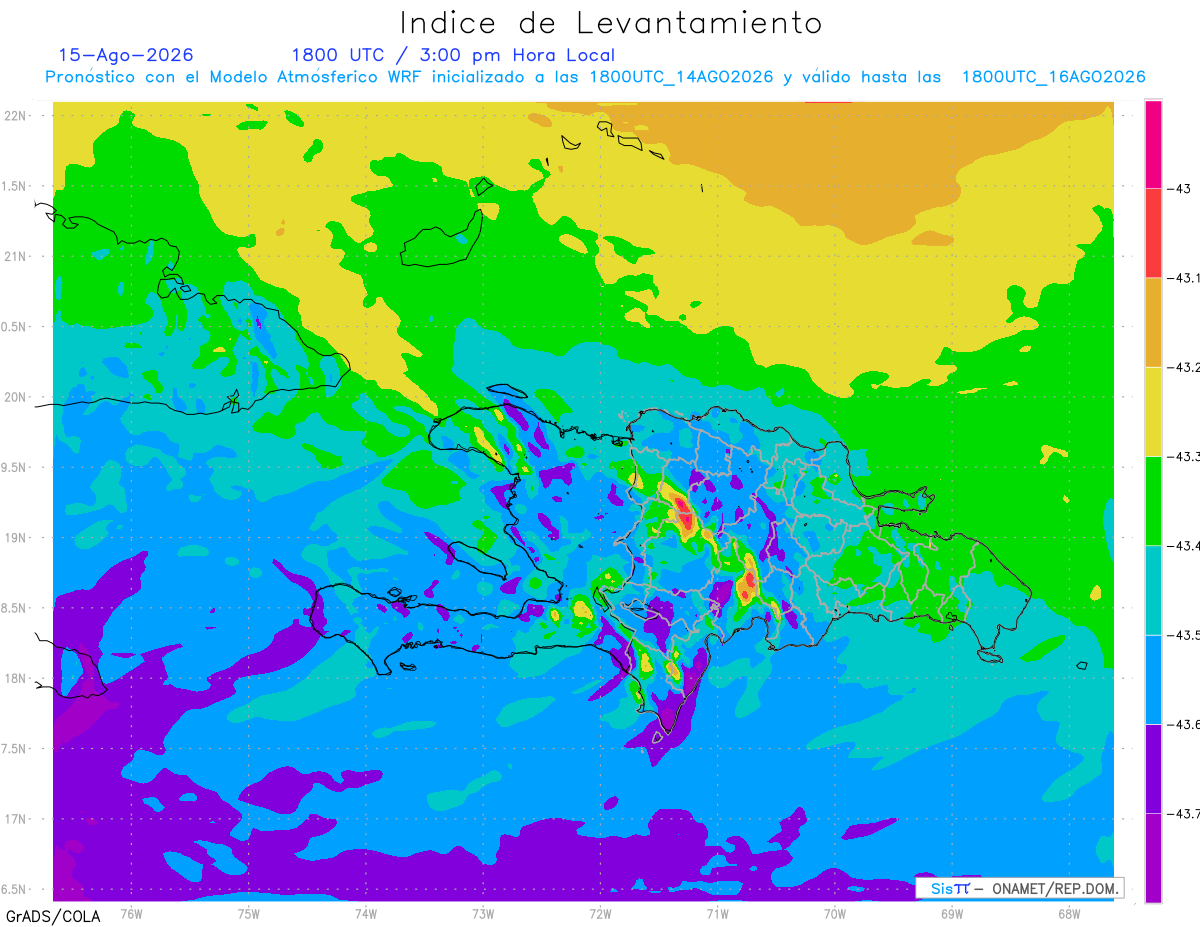Click the '17N' latitude label
Viewport: 1200px width, 927px height.
(16, 819)
